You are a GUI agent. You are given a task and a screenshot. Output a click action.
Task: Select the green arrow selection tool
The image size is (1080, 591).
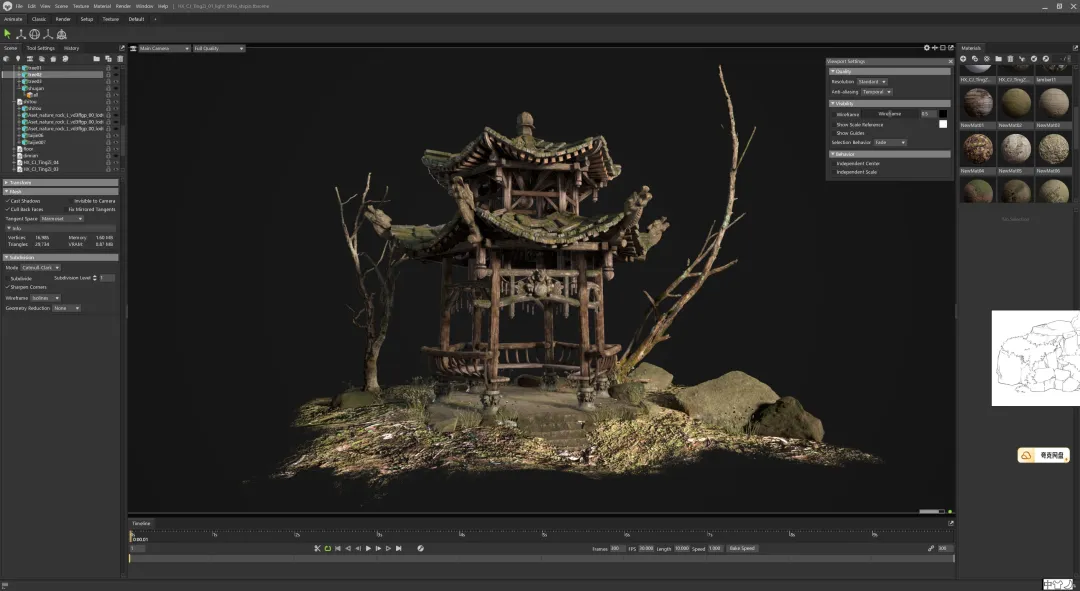(x=7, y=34)
